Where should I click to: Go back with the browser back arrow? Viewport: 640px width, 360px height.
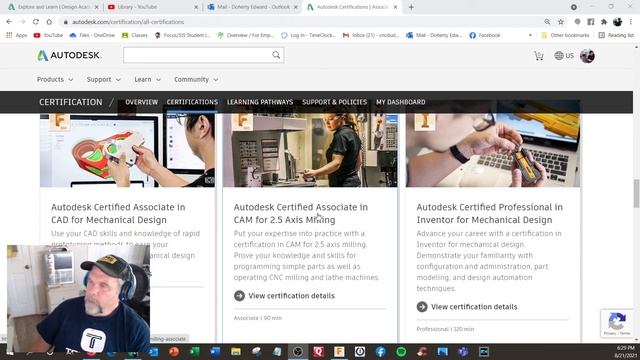(9, 22)
